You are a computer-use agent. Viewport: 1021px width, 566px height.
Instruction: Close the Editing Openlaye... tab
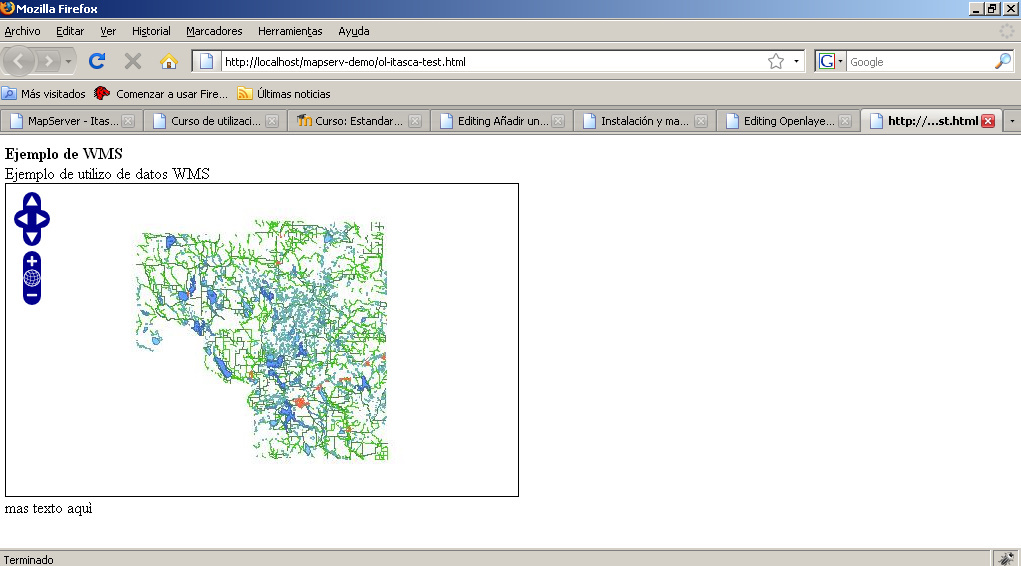click(844, 121)
